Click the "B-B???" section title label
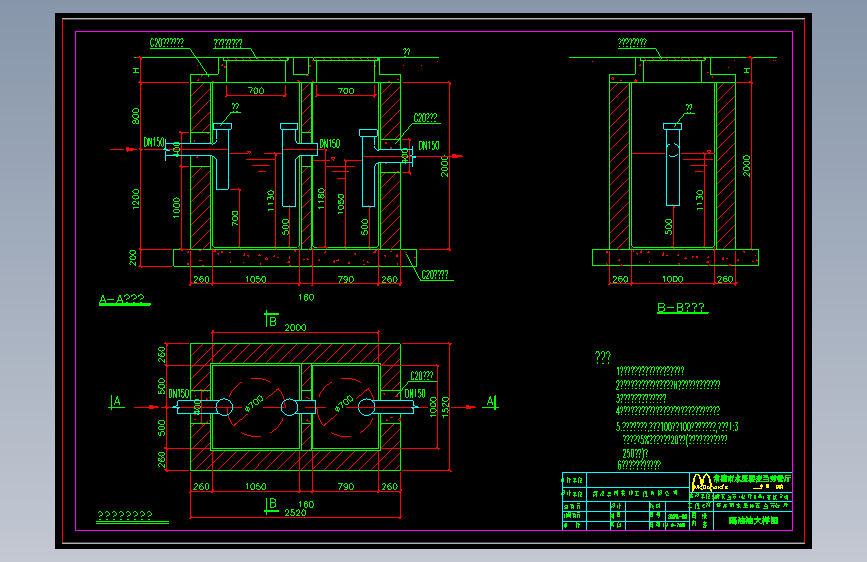This screenshot has height=562, width=867. pos(681,308)
